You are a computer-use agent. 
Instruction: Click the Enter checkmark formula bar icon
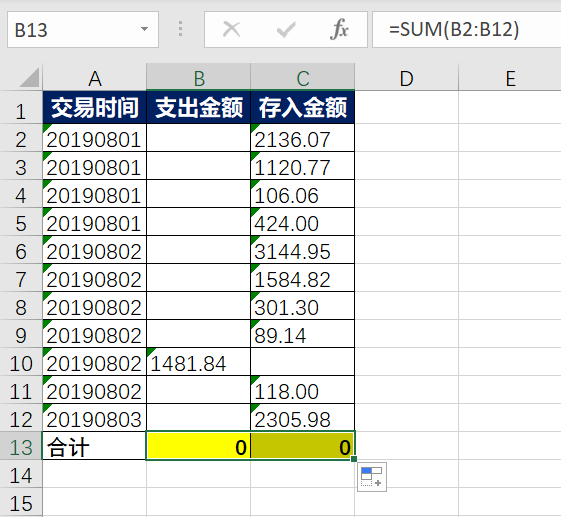(286, 29)
